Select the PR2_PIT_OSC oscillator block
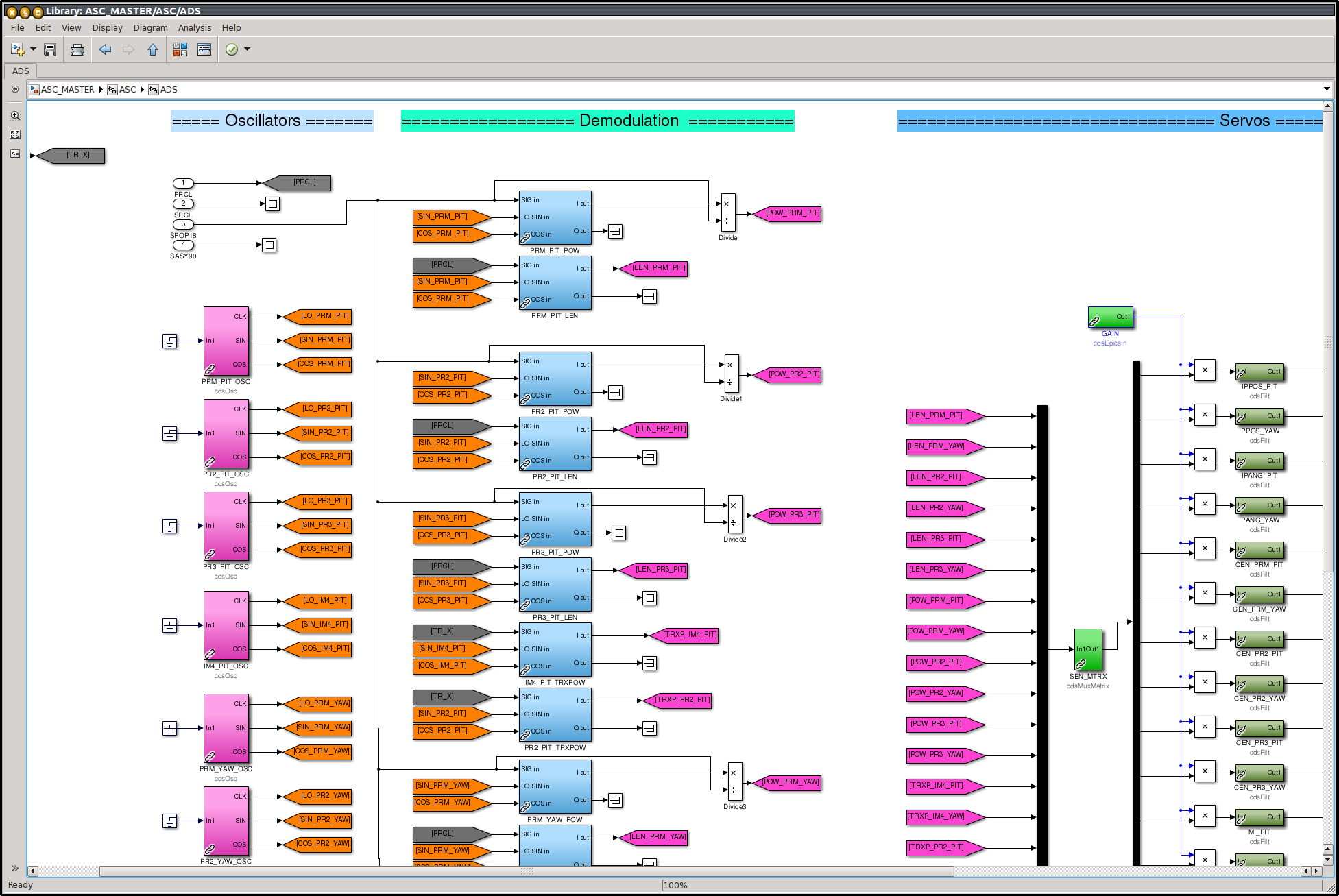The width and height of the screenshot is (1339, 896). tap(226, 433)
